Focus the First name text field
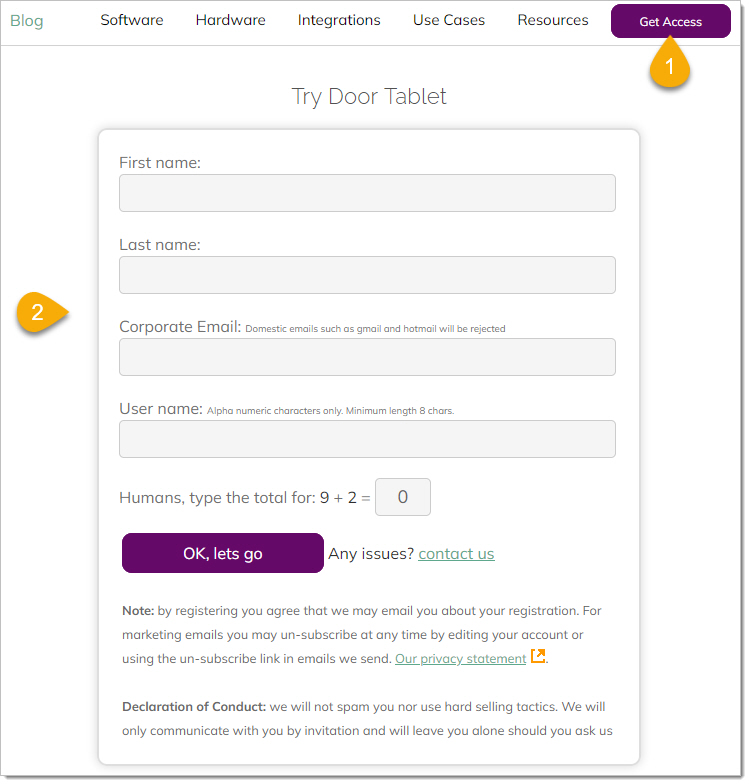The height and width of the screenshot is (784, 749). (367, 193)
